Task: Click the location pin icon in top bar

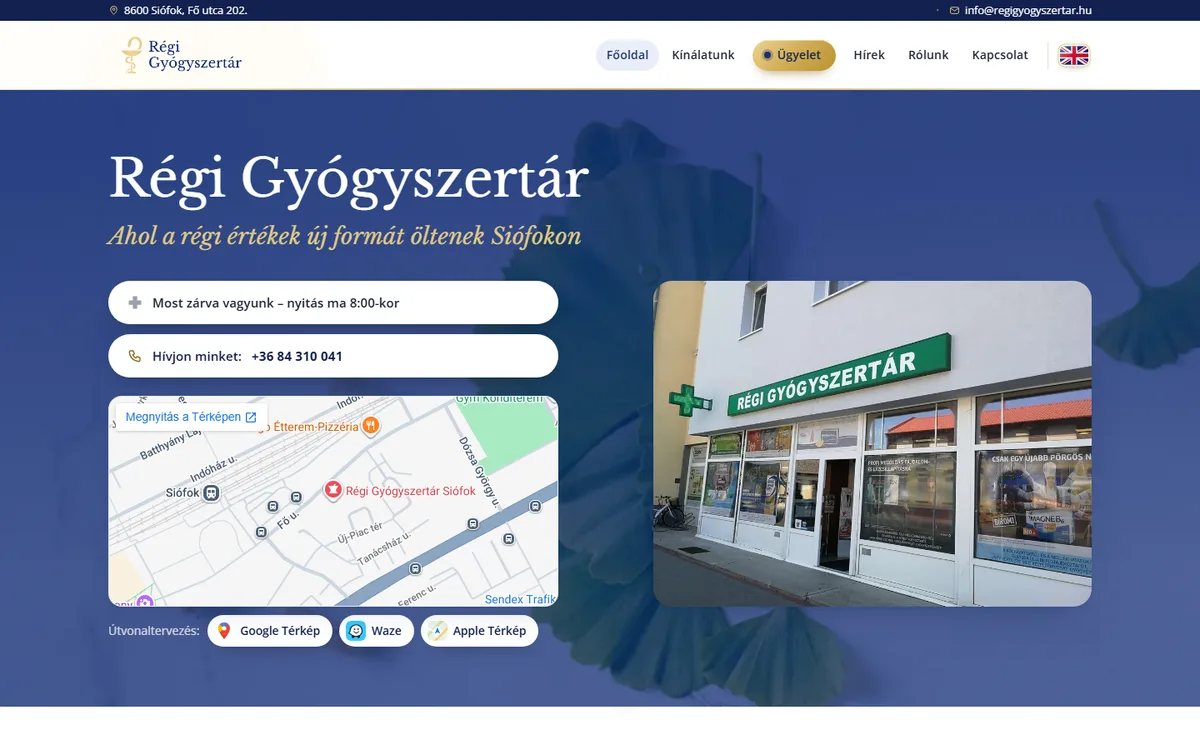Action: pyautogui.click(x=114, y=10)
